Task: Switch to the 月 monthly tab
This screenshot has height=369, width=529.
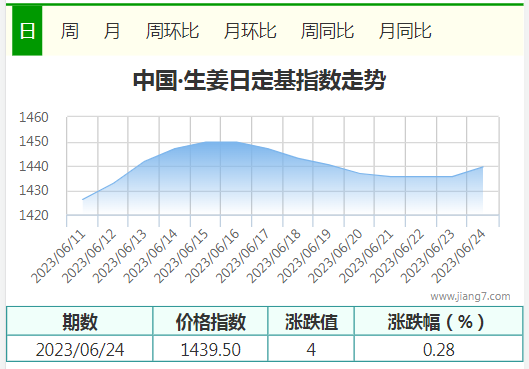Action: click(112, 31)
